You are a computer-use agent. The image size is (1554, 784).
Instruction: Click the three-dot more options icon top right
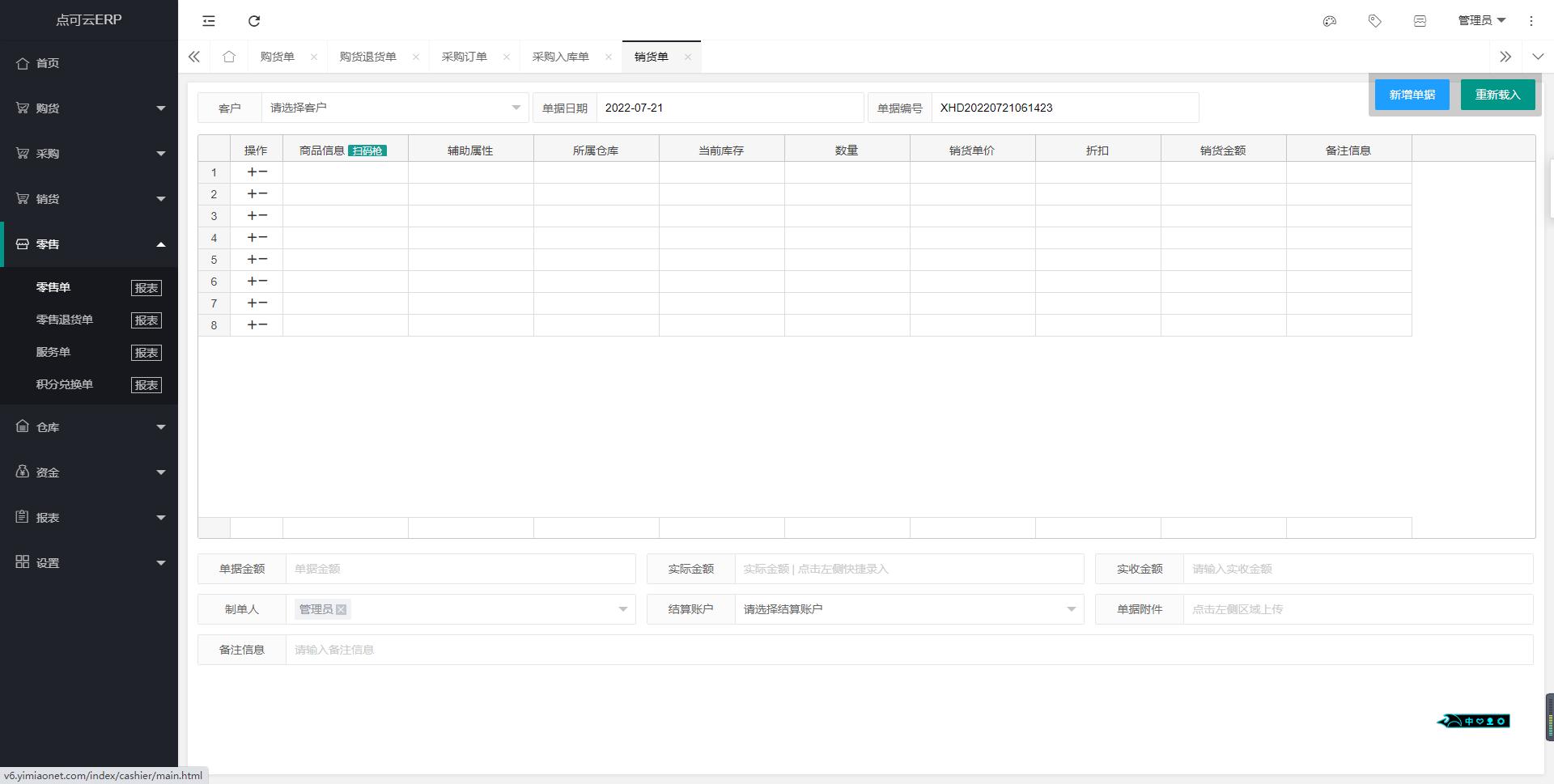coord(1531,21)
